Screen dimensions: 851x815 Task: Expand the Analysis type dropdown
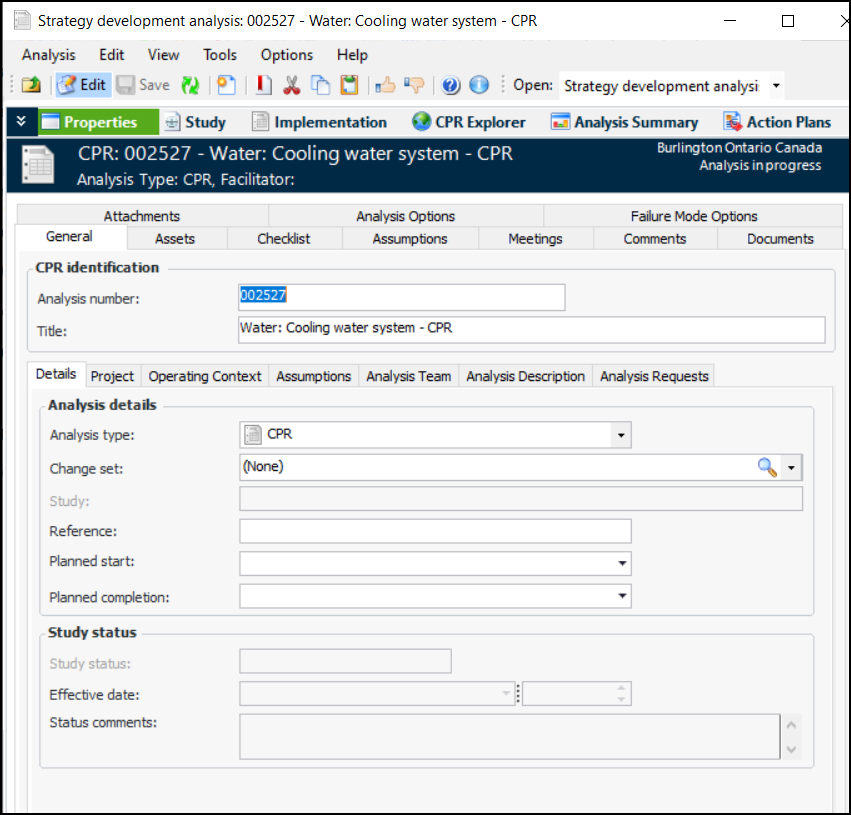621,435
